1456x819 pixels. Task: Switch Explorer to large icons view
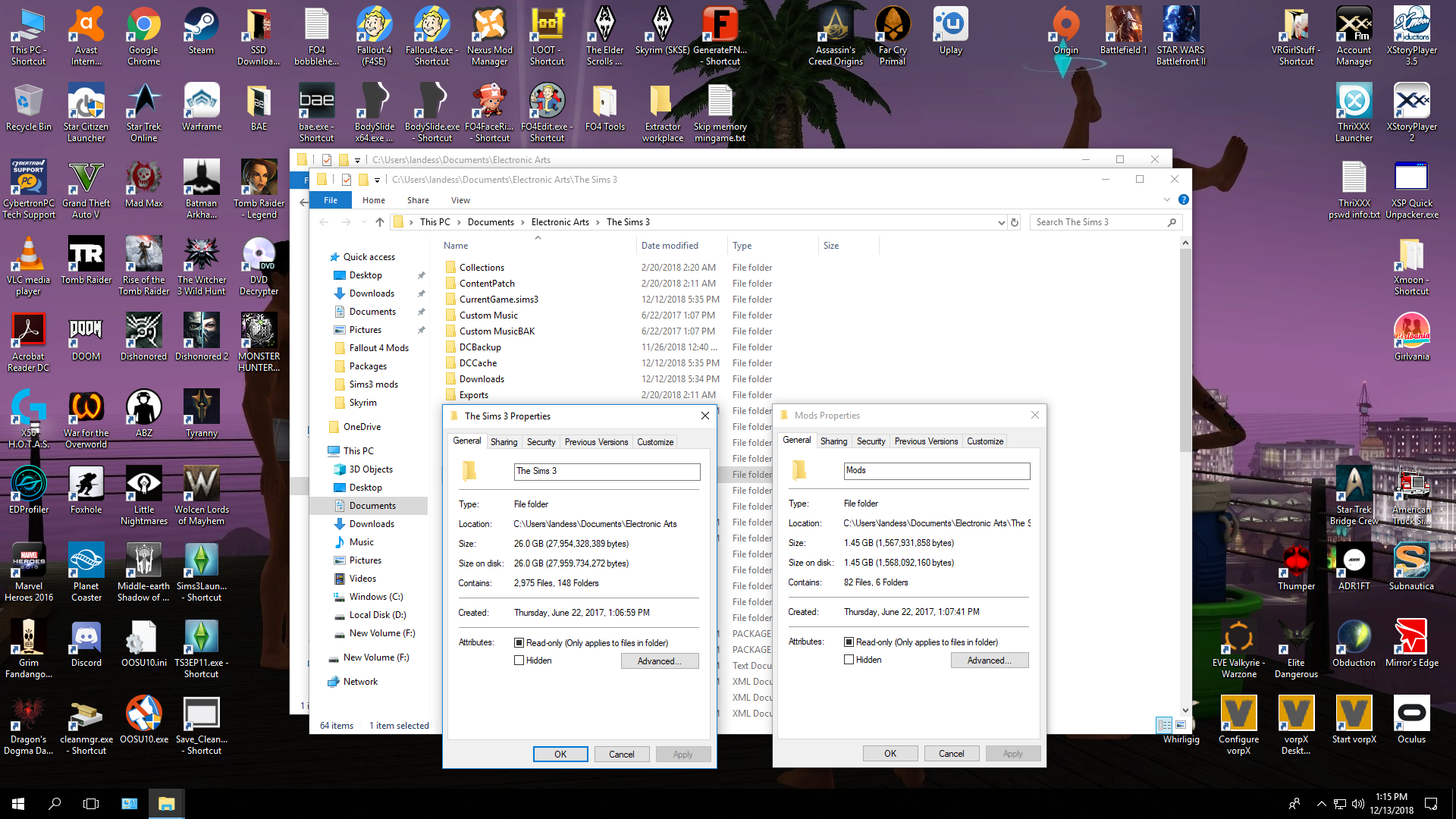1181,725
